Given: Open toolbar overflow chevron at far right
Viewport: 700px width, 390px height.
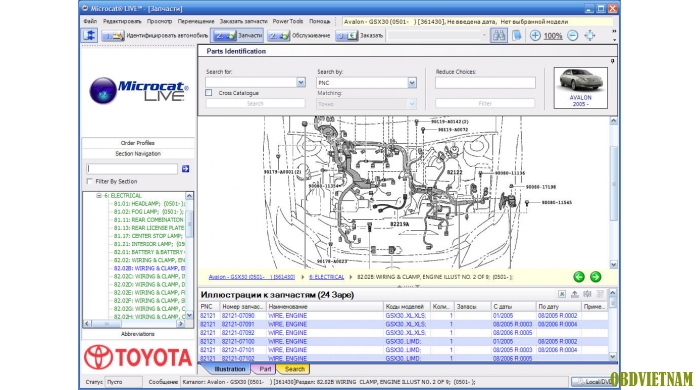Looking at the screenshot, I should [614, 35].
